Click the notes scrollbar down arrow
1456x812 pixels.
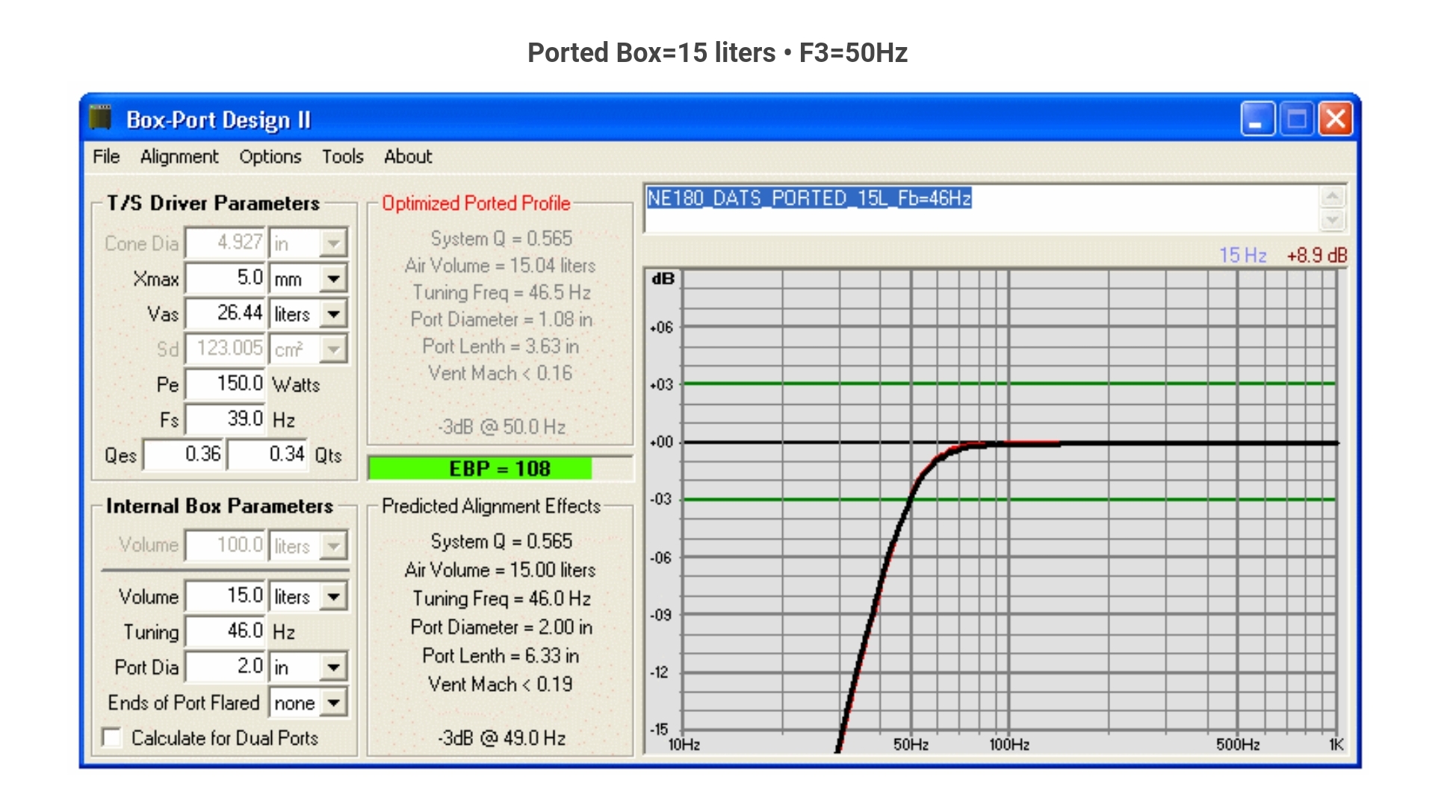[x=1332, y=220]
